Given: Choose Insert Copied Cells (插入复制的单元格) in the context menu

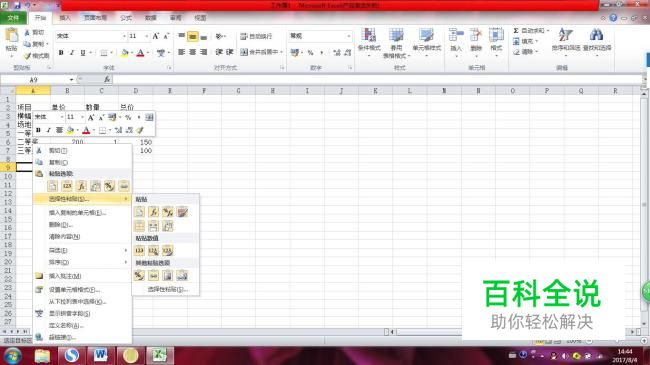Looking at the screenshot, I should (82, 212).
